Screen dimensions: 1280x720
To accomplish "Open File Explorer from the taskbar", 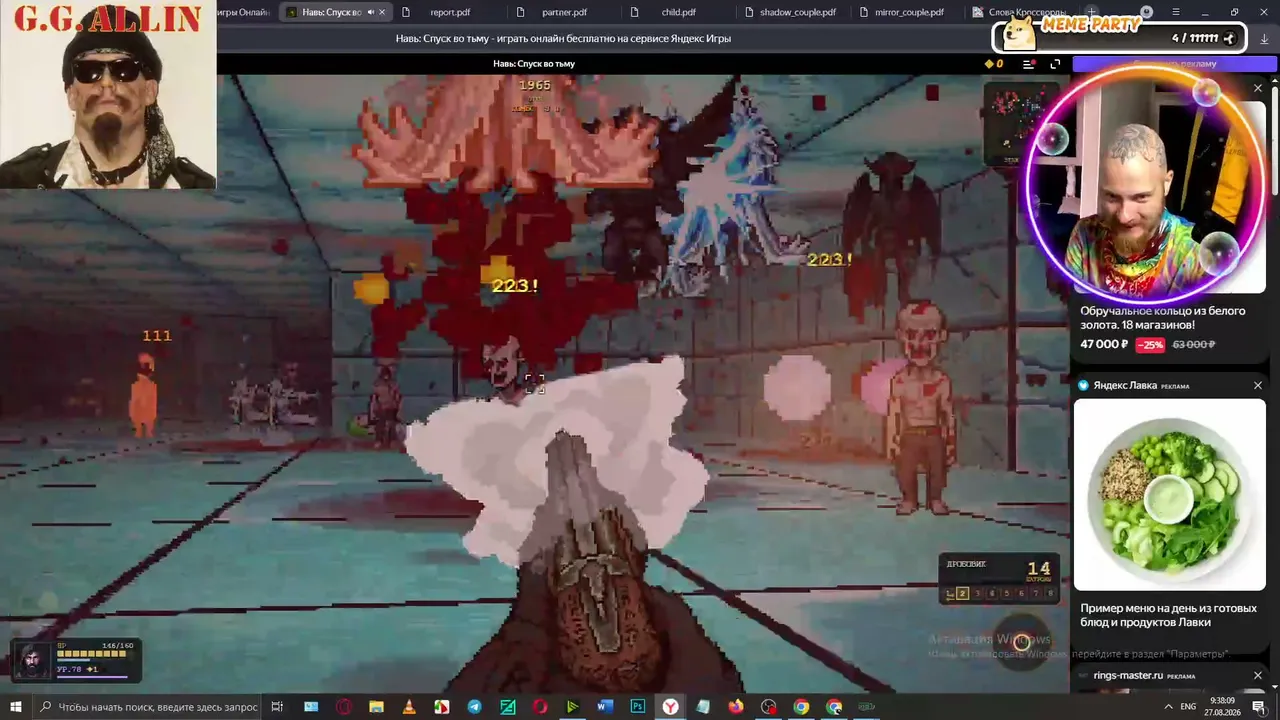I will [376, 707].
